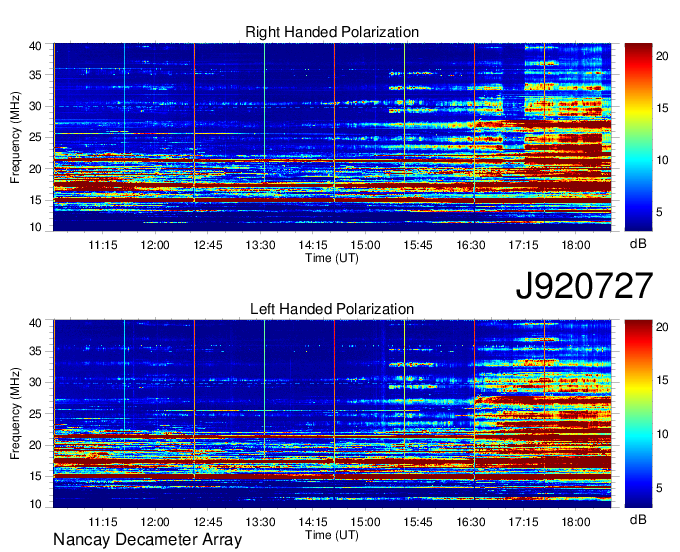680x552 pixels.
Task: Click the 'dB' unit under bottom color bar
Action: click(638, 519)
